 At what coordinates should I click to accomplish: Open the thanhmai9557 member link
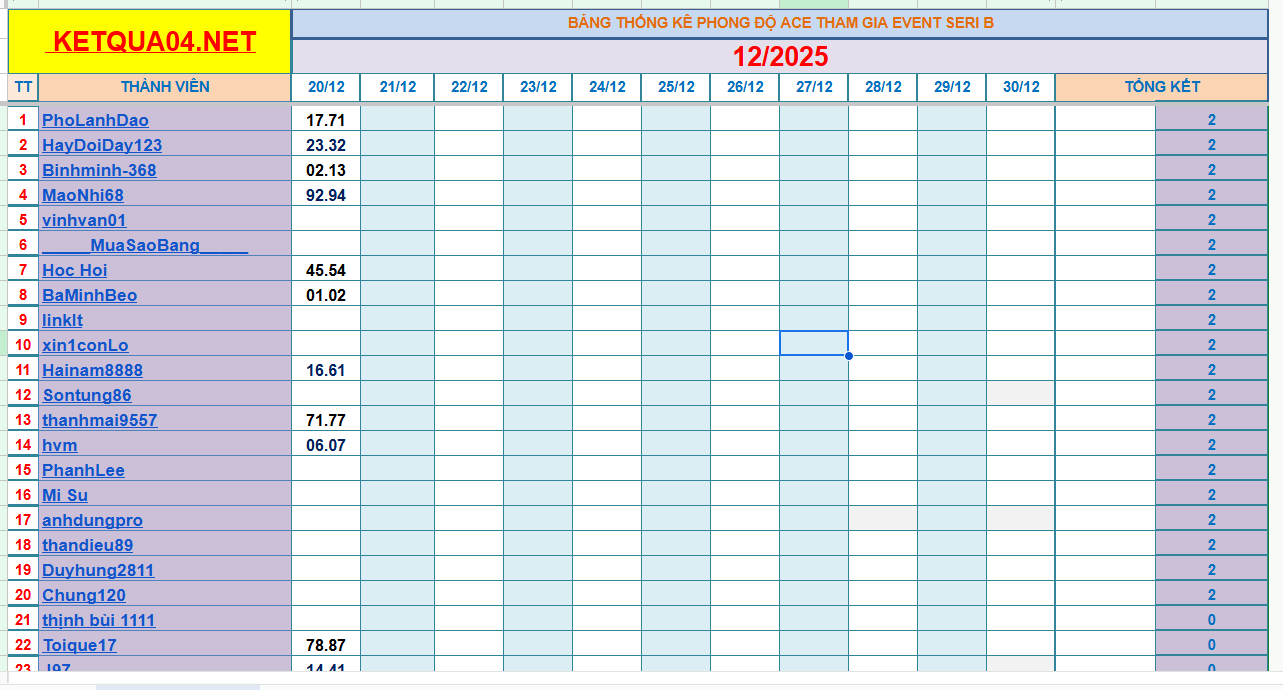click(x=99, y=420)
